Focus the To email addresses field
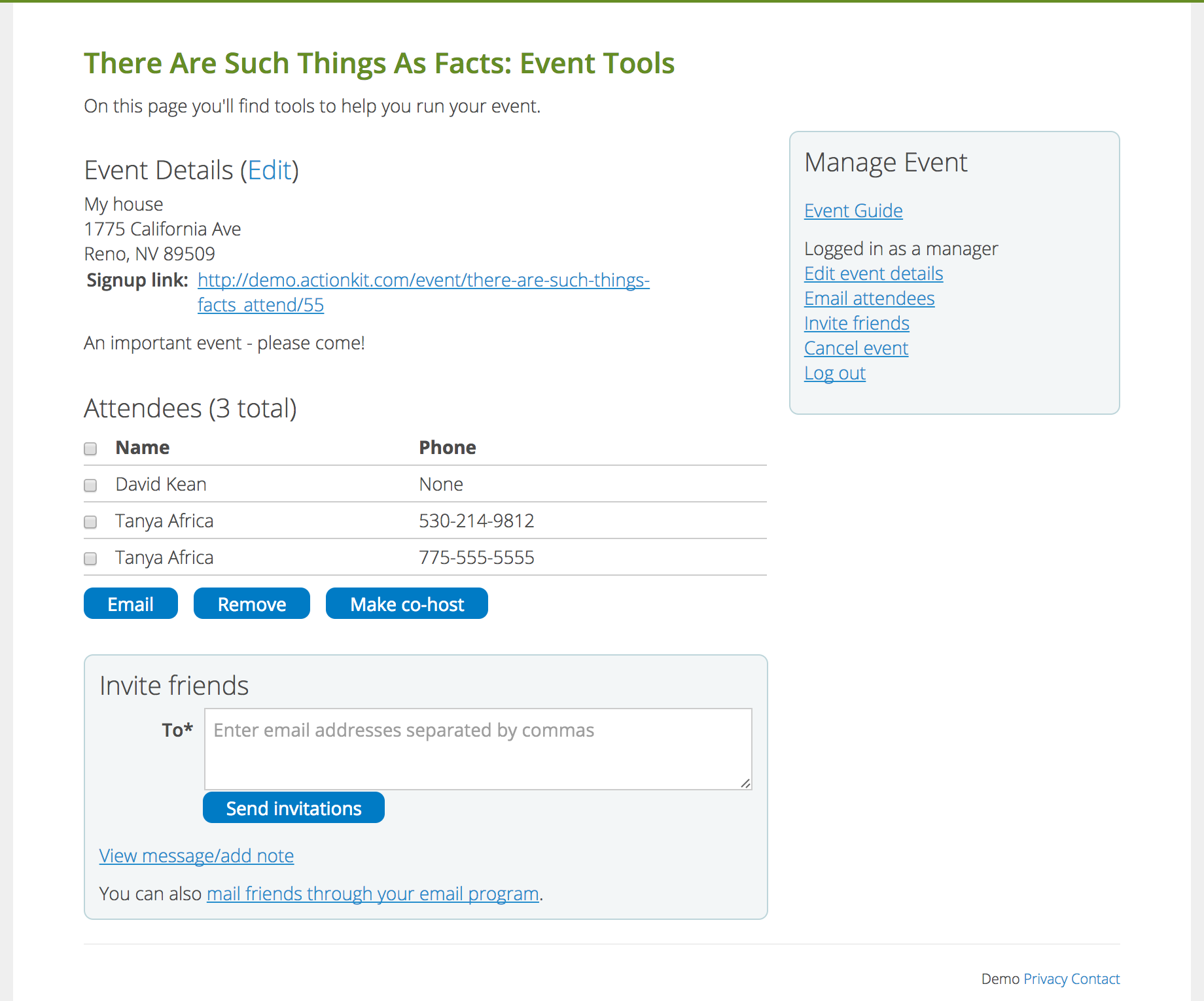 tap(478, 749)
